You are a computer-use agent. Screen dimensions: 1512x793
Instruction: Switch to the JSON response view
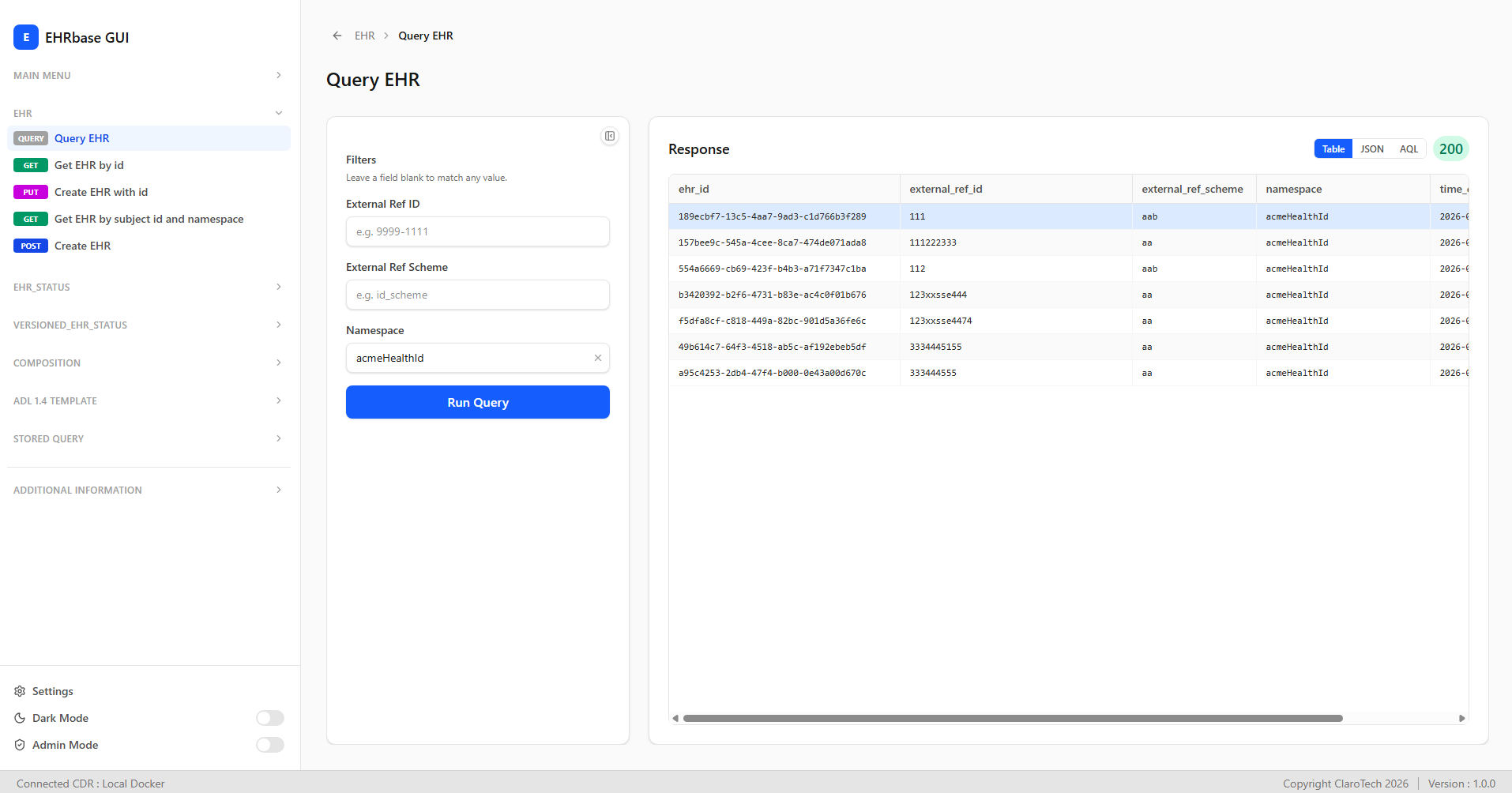[x=1372, y=148]
